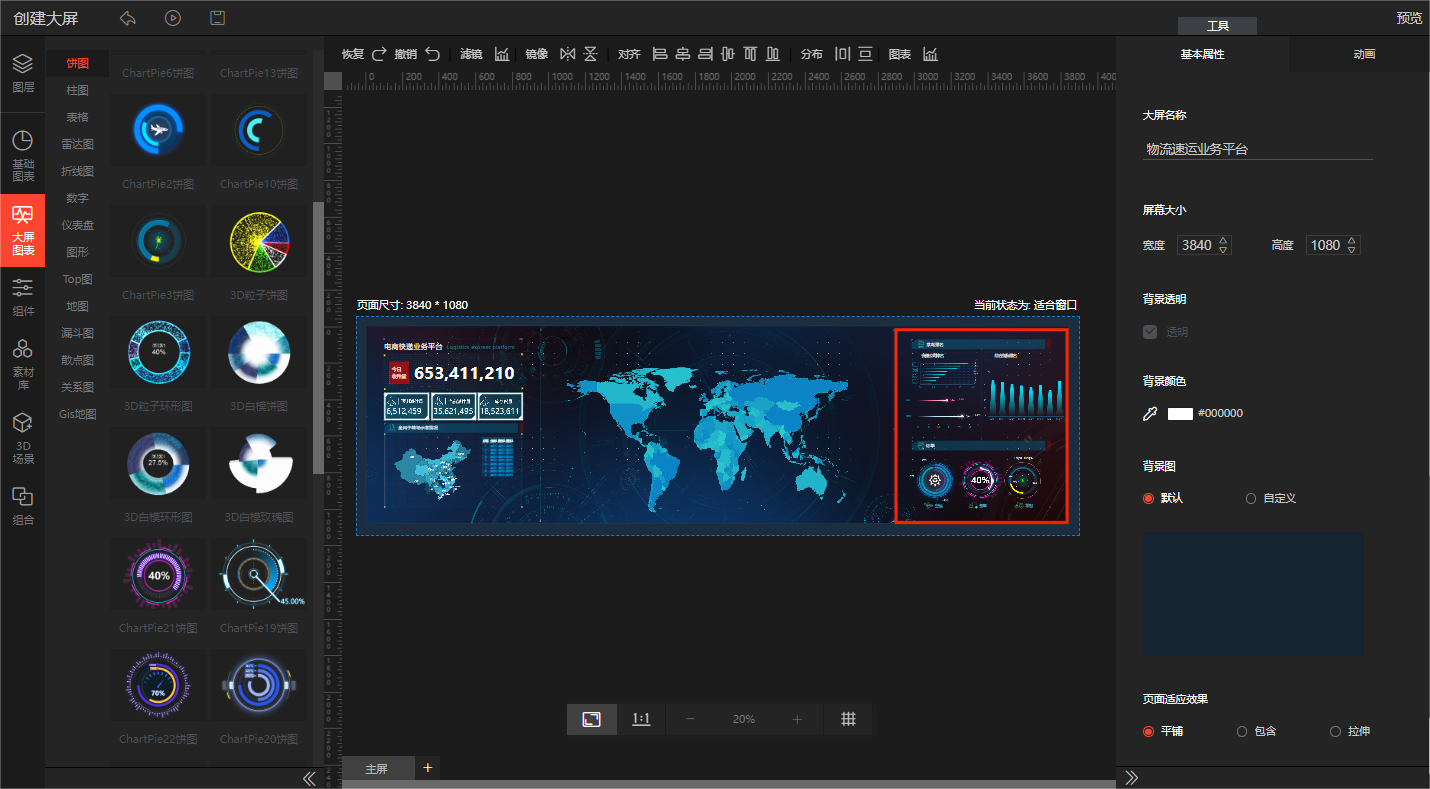This screenshot has height=789, width=1430.
Task: Switch to the 动画 tab
Action: [x=1363, y=54]
